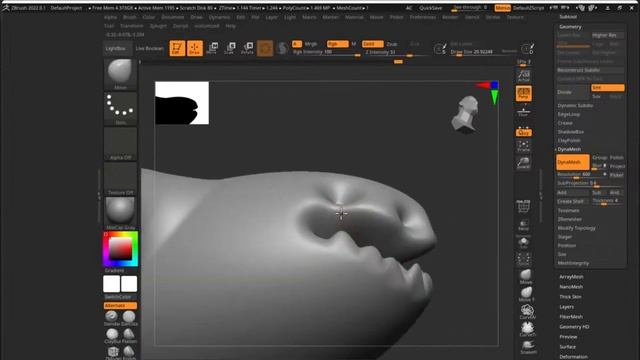The height and width of the screenshot is (360, 640).
Task: Toggle the Rgb channel button
Action: tap(337, 44)
